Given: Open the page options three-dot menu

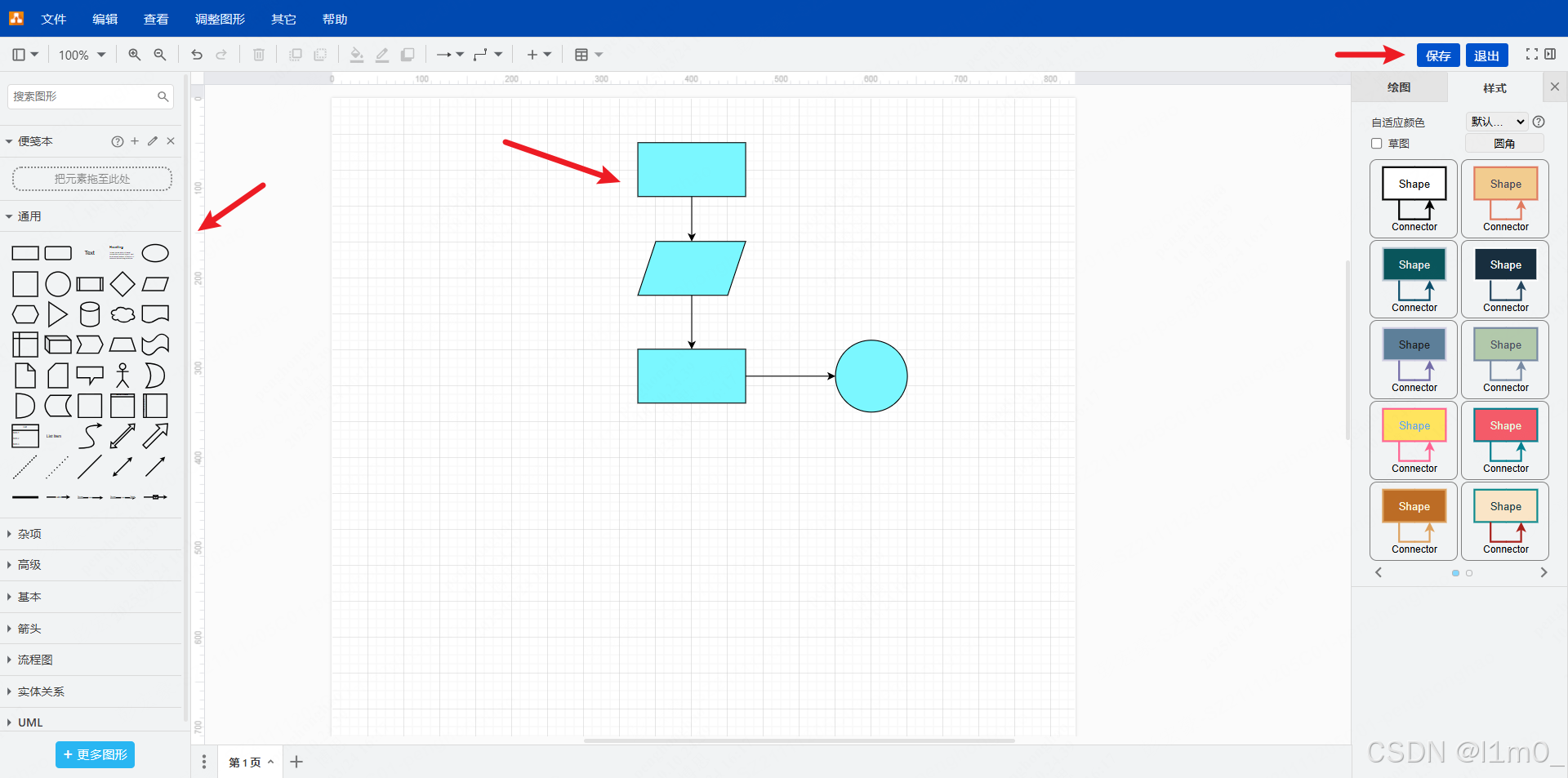Looking at the screenshot, I should (204, 762).
